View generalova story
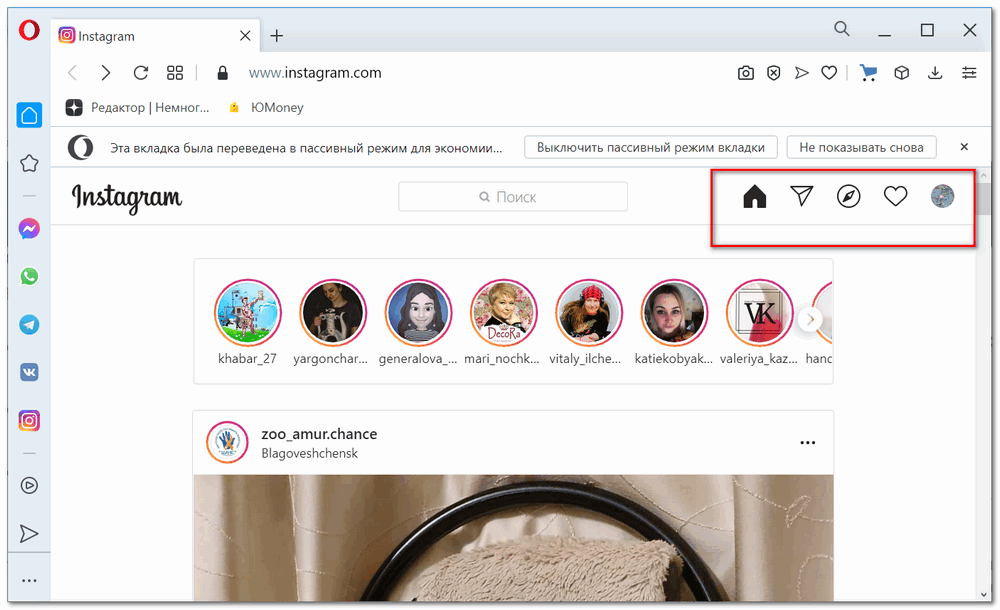 418,313
